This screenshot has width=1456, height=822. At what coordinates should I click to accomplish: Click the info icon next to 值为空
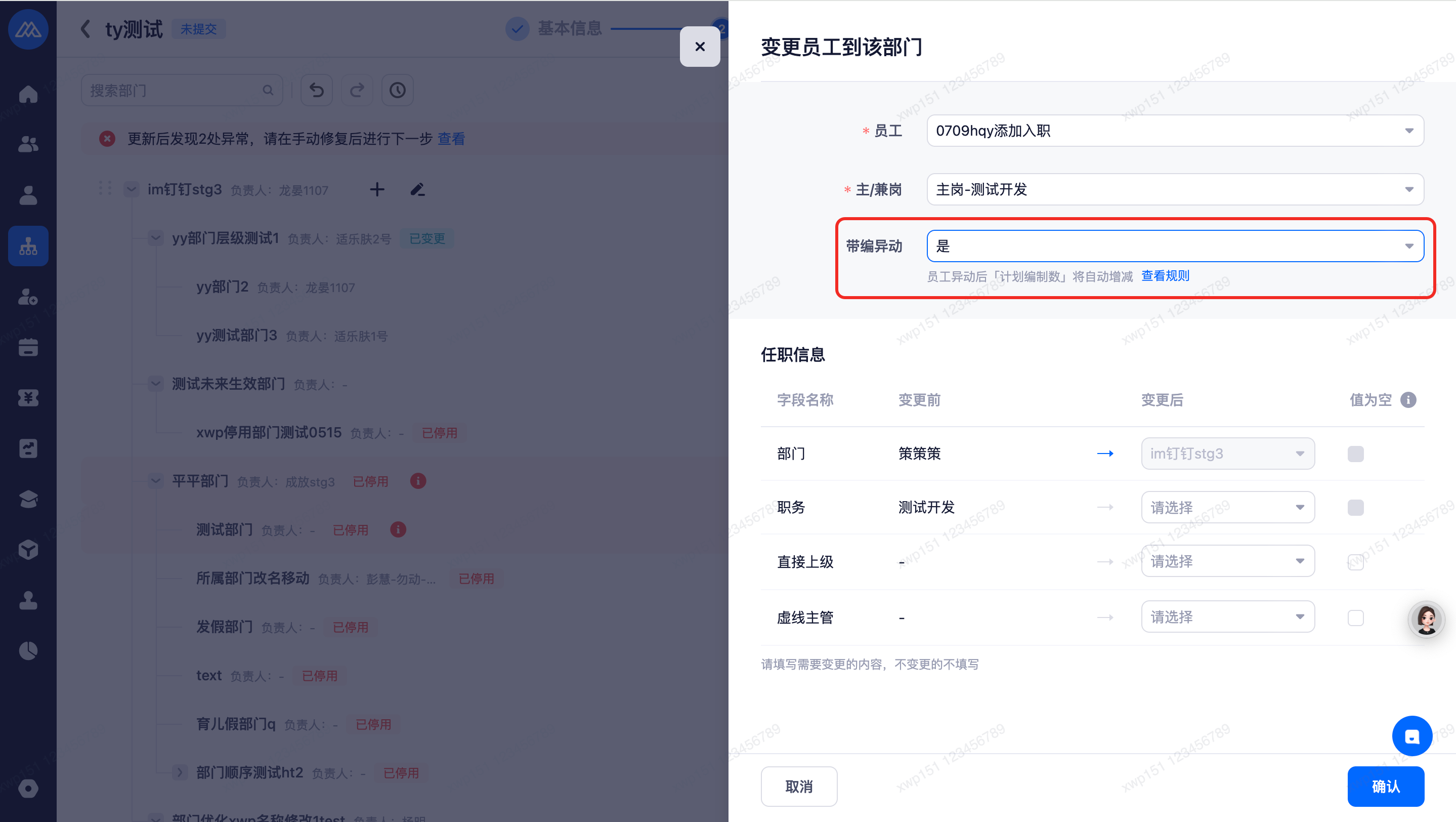[x=1408, y=400]
